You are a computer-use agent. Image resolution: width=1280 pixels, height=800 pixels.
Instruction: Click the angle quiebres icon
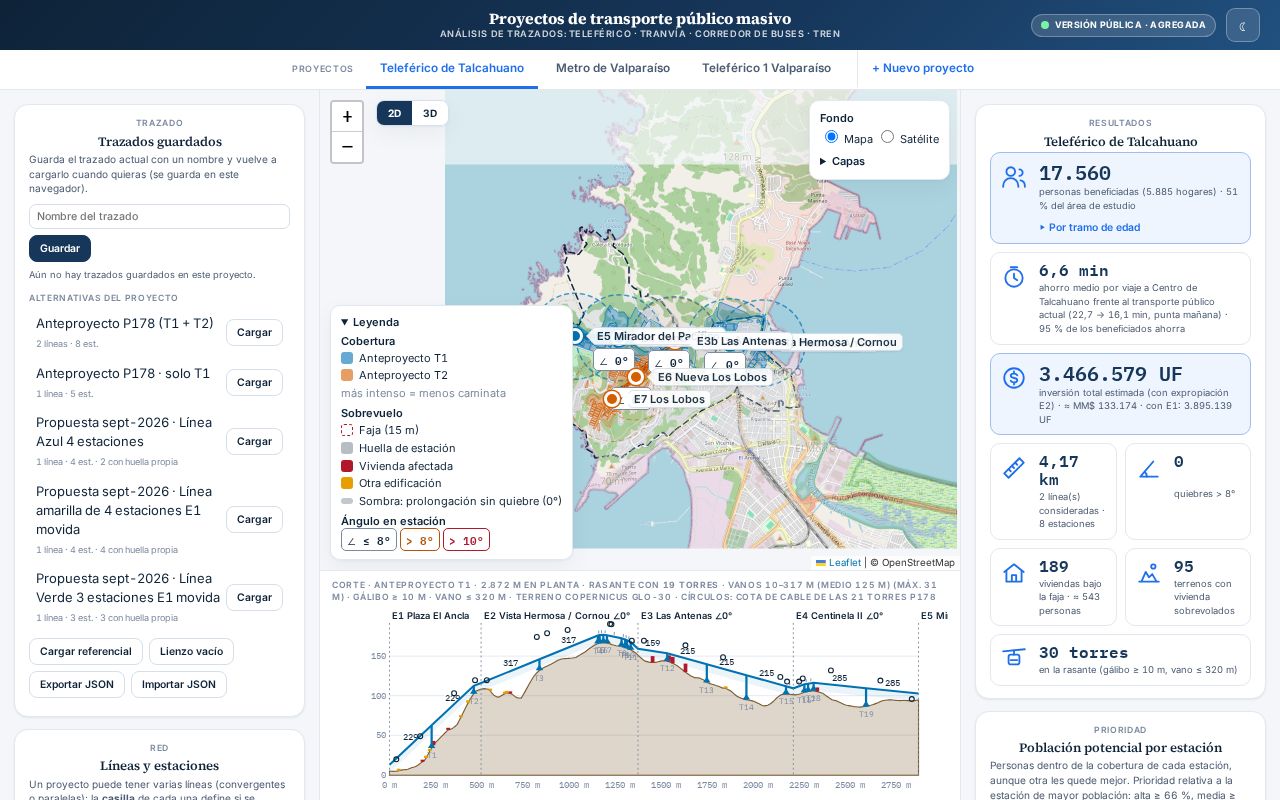(x=1149, y=468)
